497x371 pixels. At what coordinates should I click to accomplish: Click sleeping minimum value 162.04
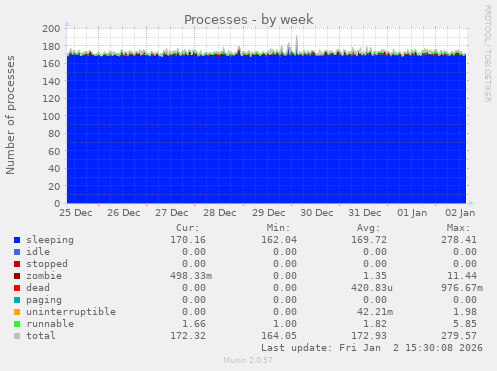(279, 240)
